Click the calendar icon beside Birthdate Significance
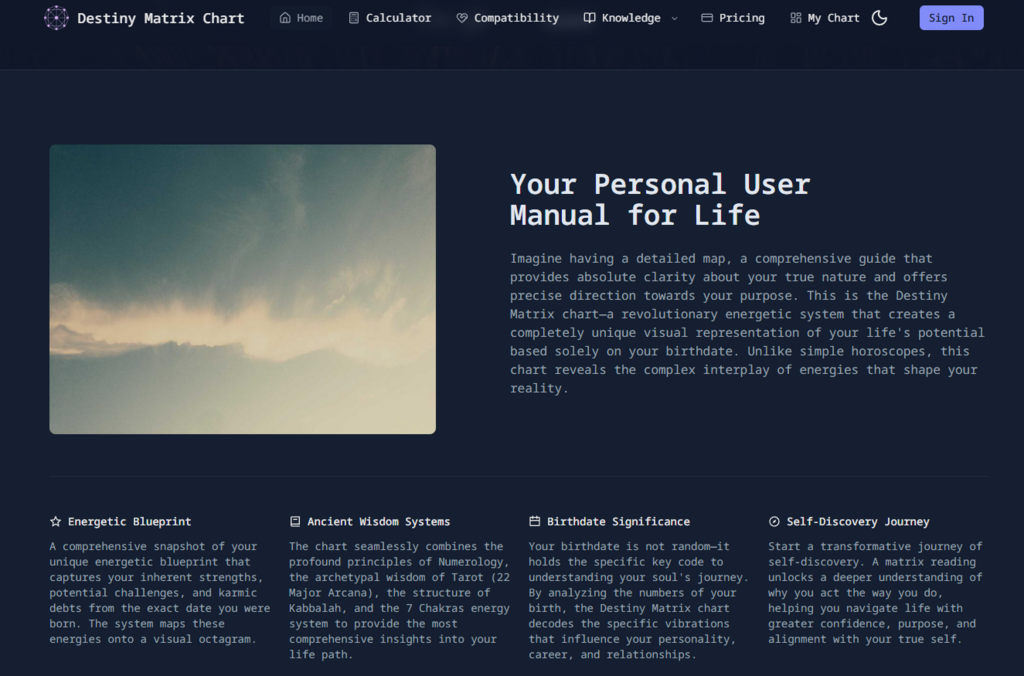1024x676 pixels. [x=534, y=521]
